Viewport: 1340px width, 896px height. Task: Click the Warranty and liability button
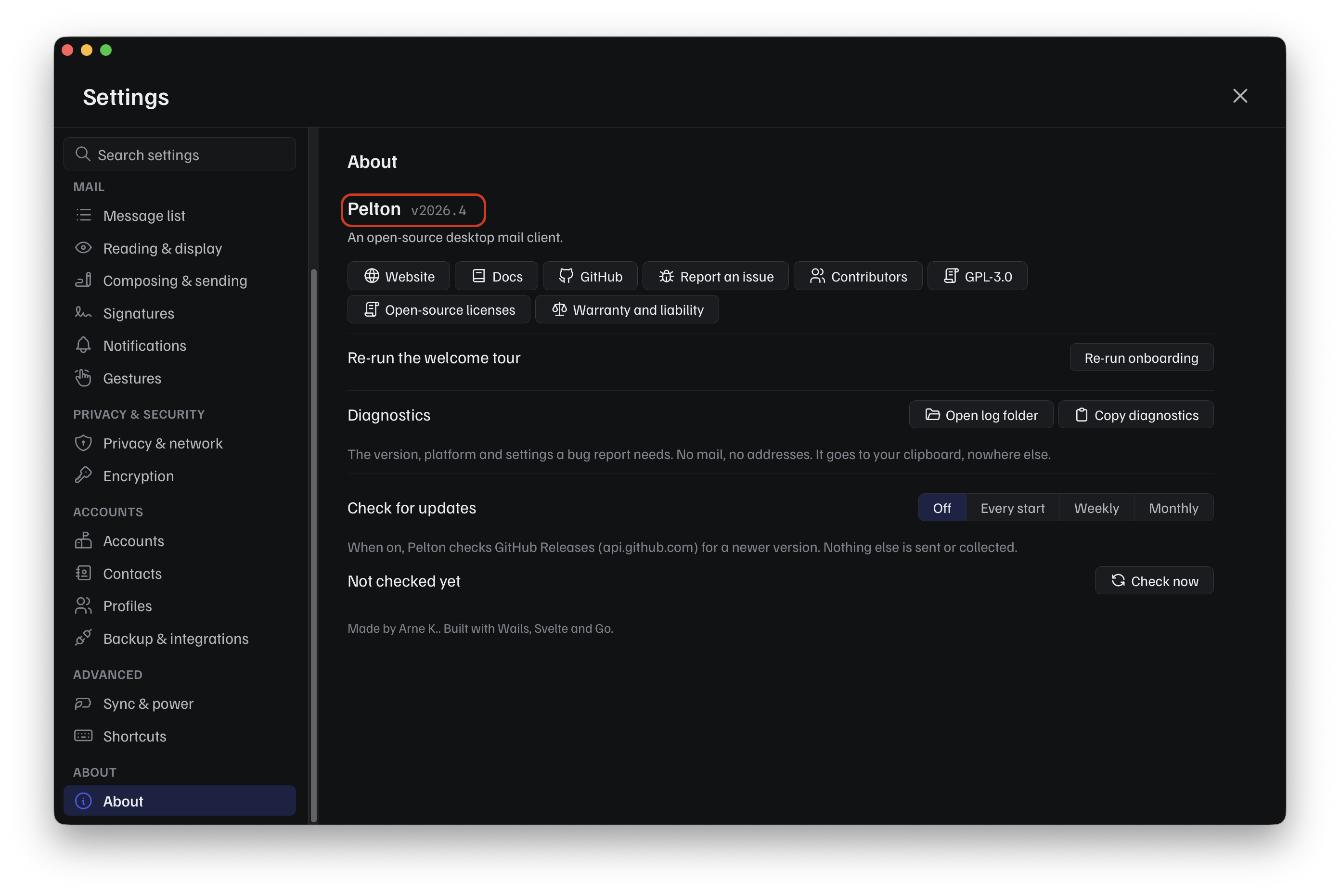627,310
